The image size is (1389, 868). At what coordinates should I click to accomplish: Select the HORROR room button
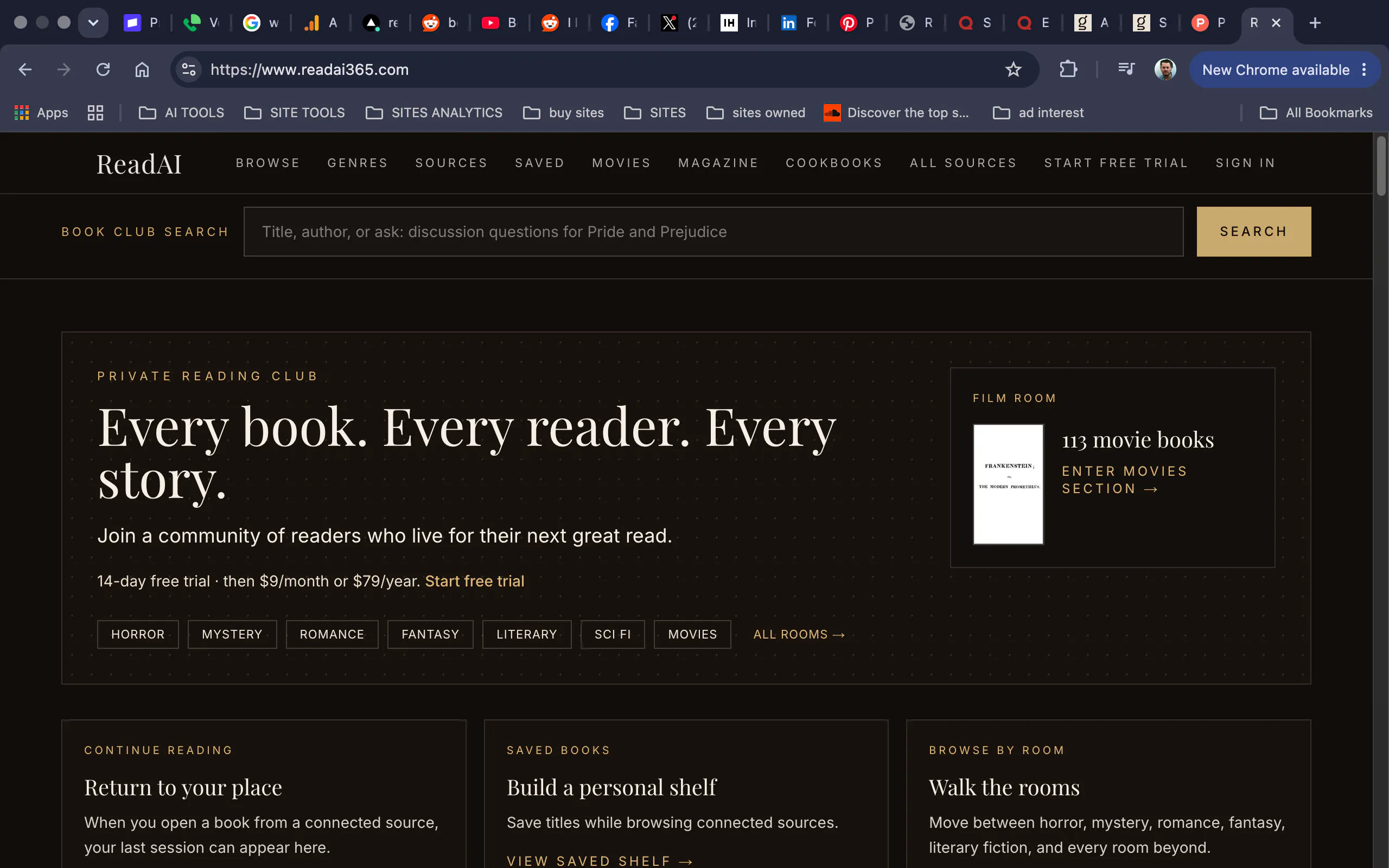138,634
